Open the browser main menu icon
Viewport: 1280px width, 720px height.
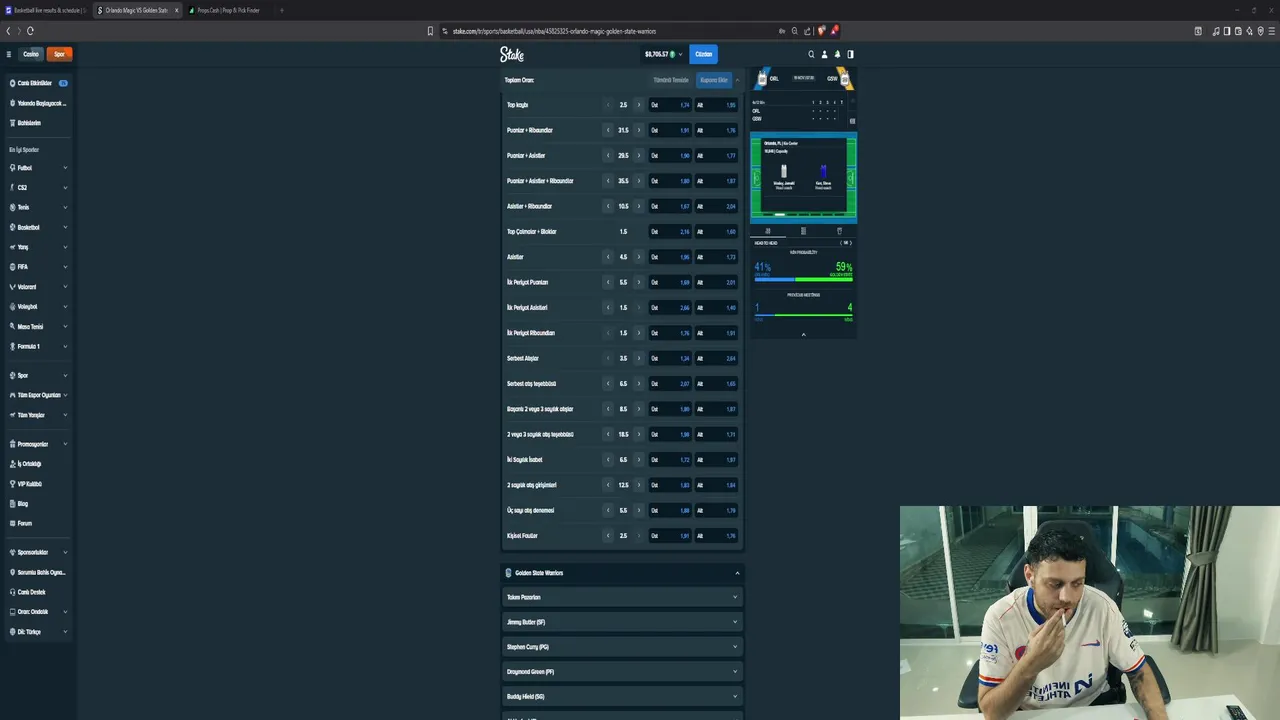coord(1272,31)
